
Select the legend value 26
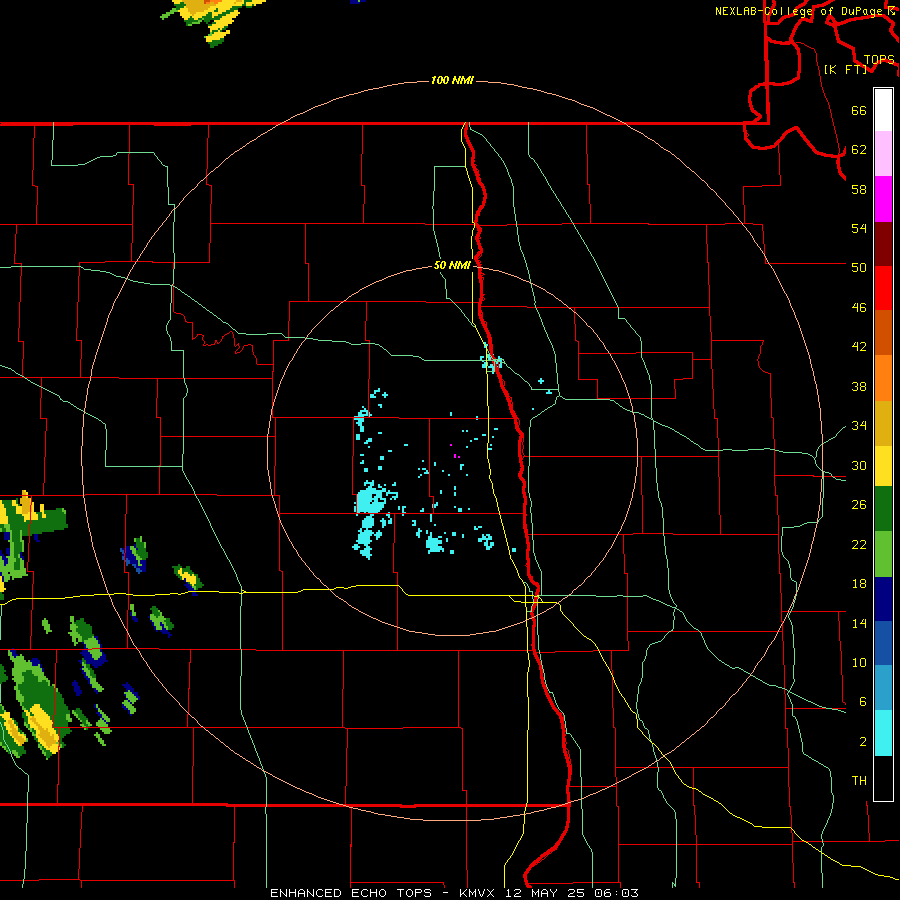(x=859, y=505)
